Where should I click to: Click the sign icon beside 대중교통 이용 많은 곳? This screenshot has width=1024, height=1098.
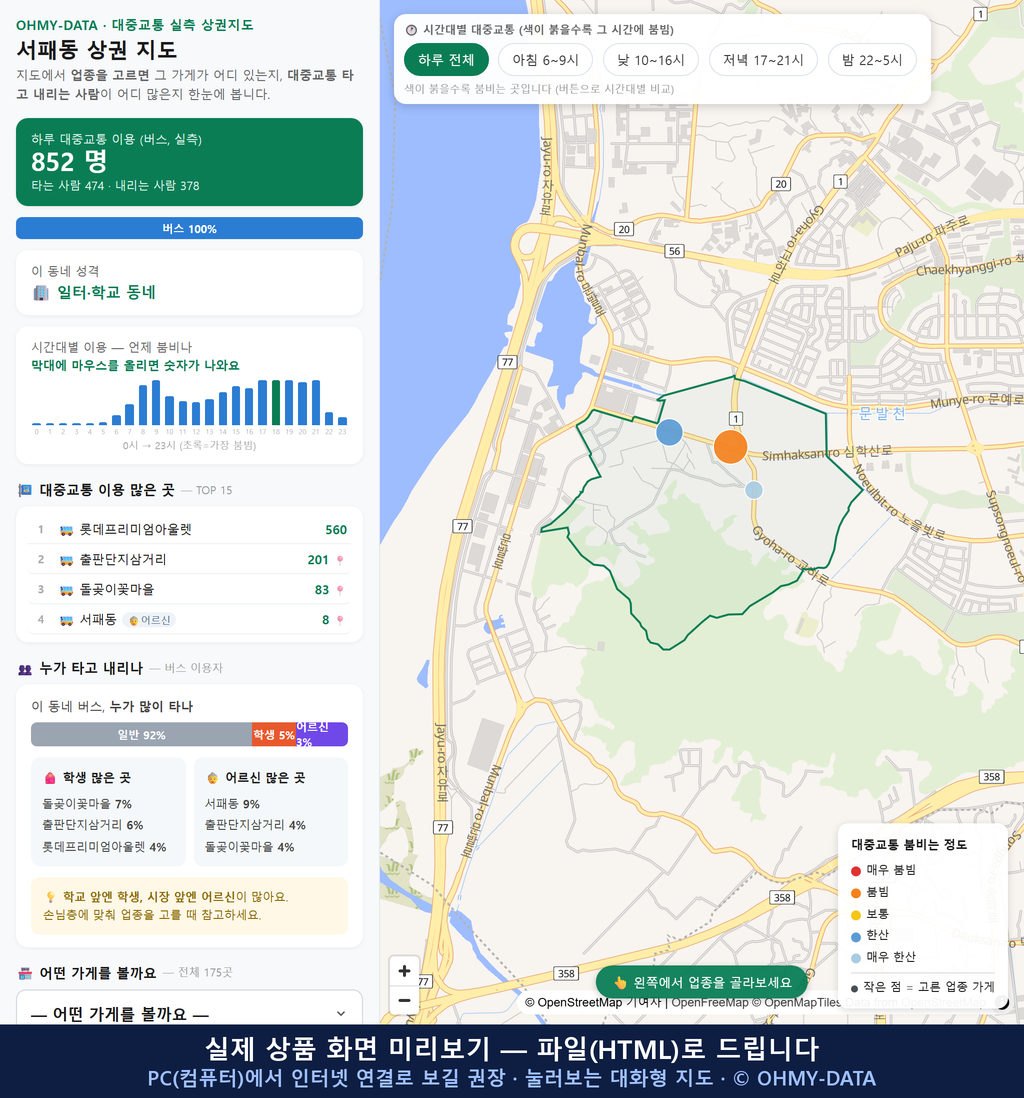click(x=25, y=490)
